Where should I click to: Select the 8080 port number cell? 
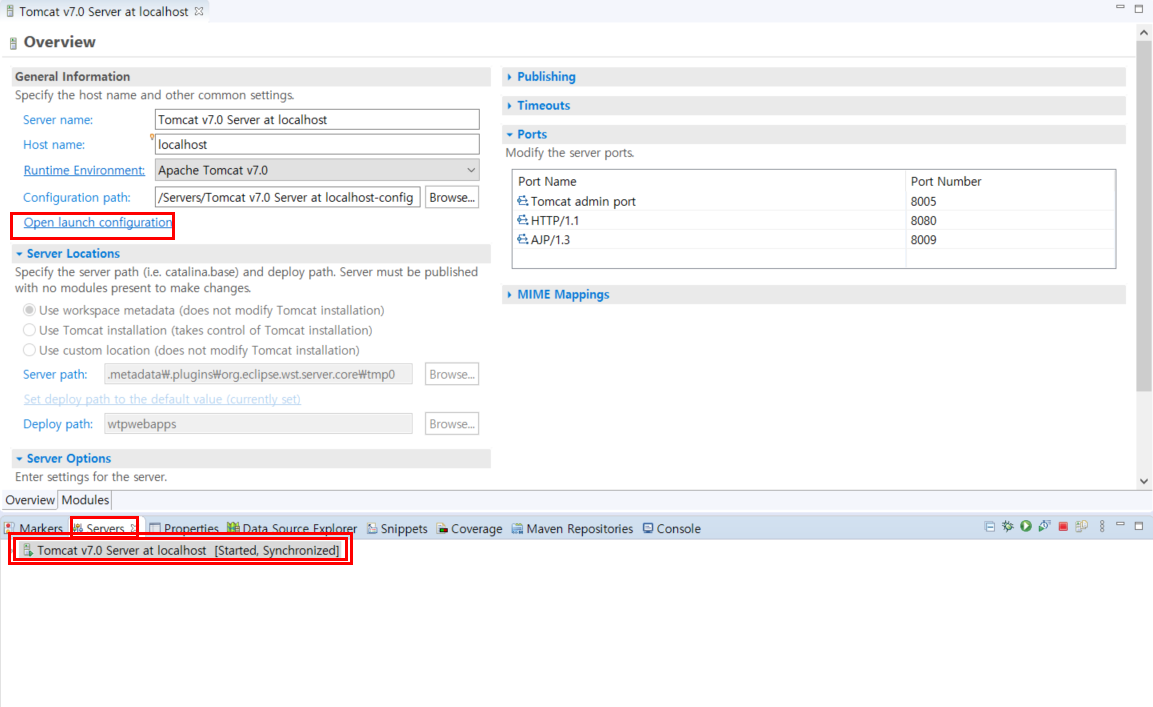(x=1010, y=220)
